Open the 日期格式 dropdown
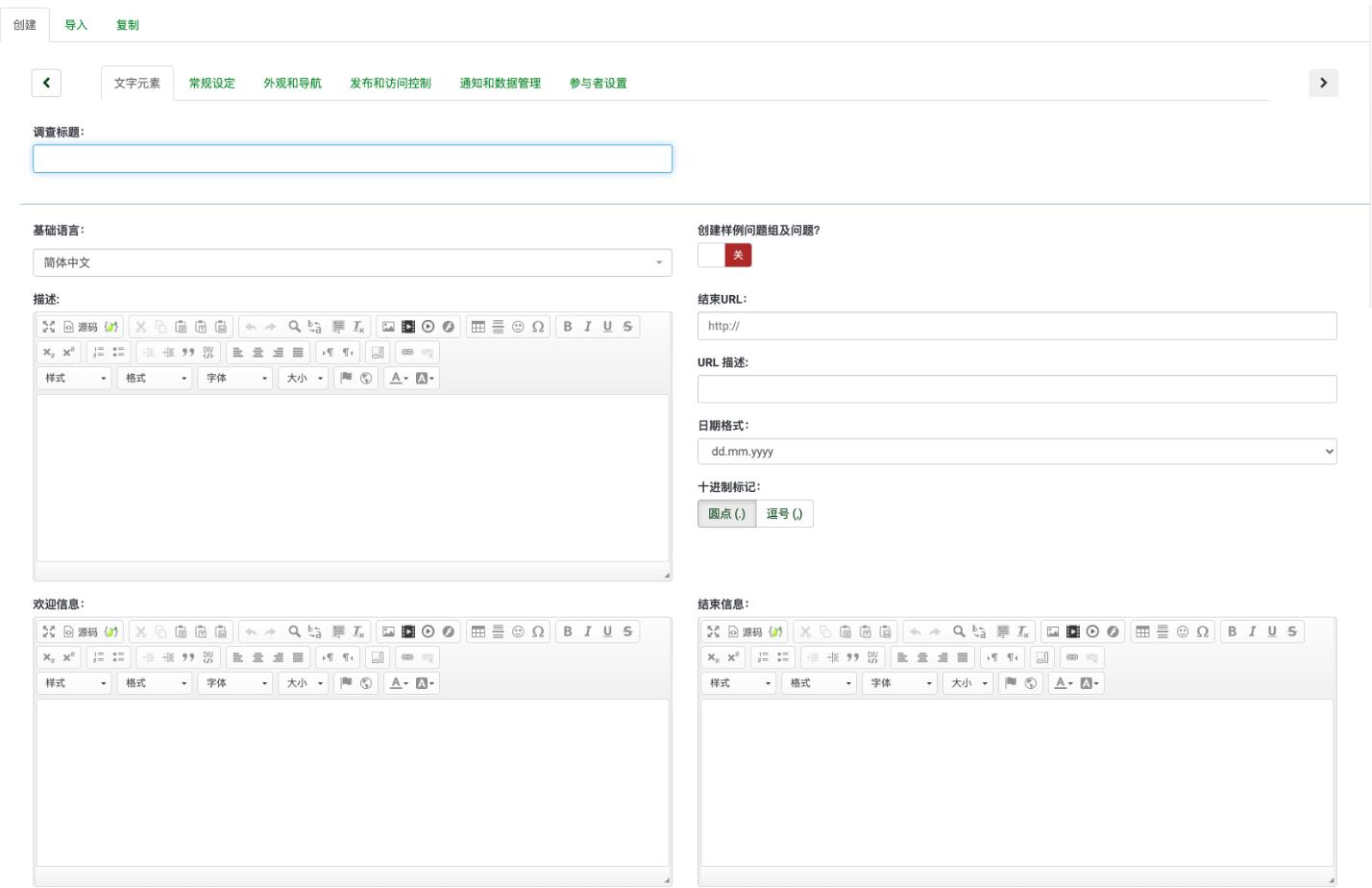Viewport: 1372px width, 888px height. pyautogui.click(x=1017, y=451)
